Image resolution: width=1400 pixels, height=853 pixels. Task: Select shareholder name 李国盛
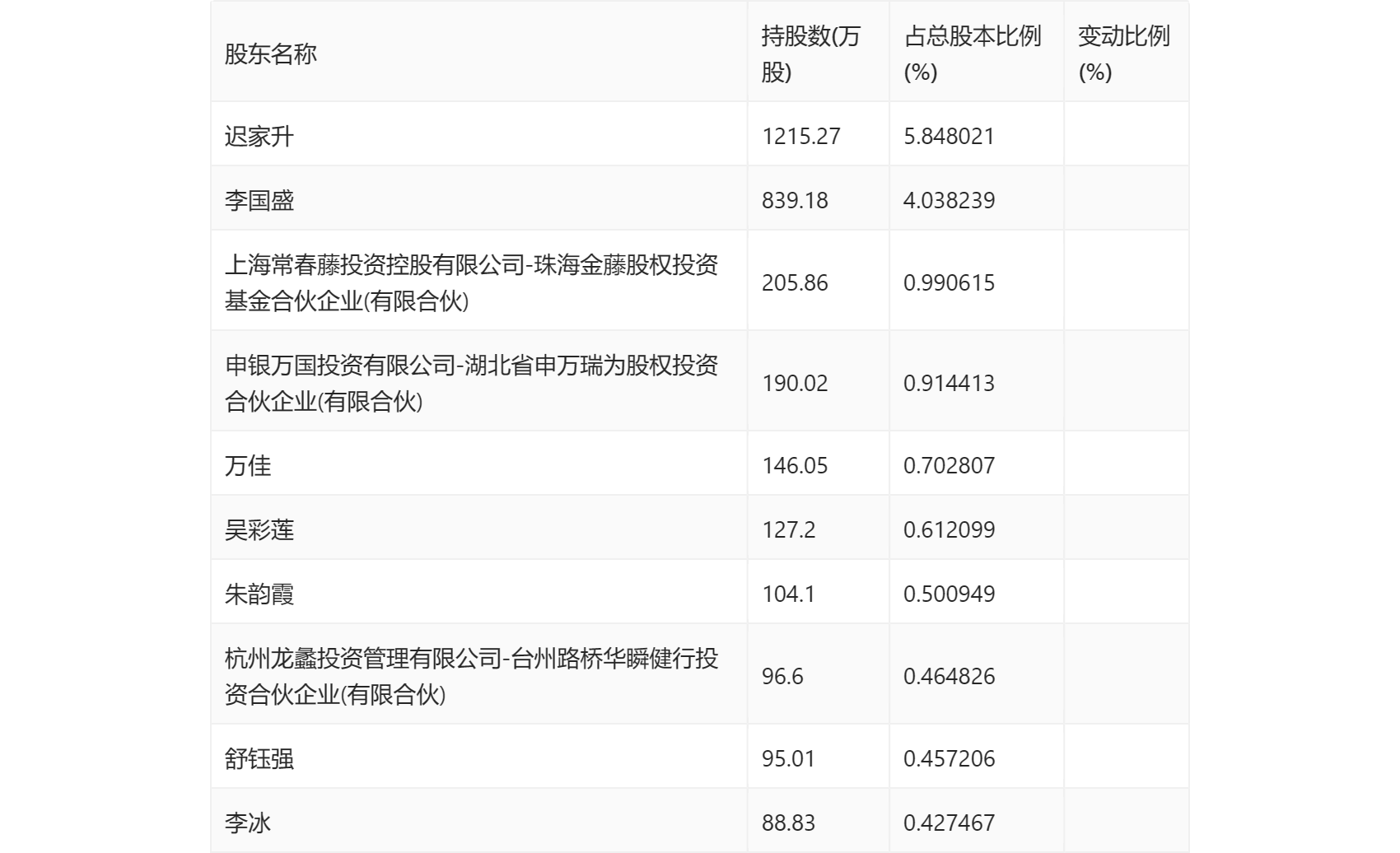(x=259, y=200)
